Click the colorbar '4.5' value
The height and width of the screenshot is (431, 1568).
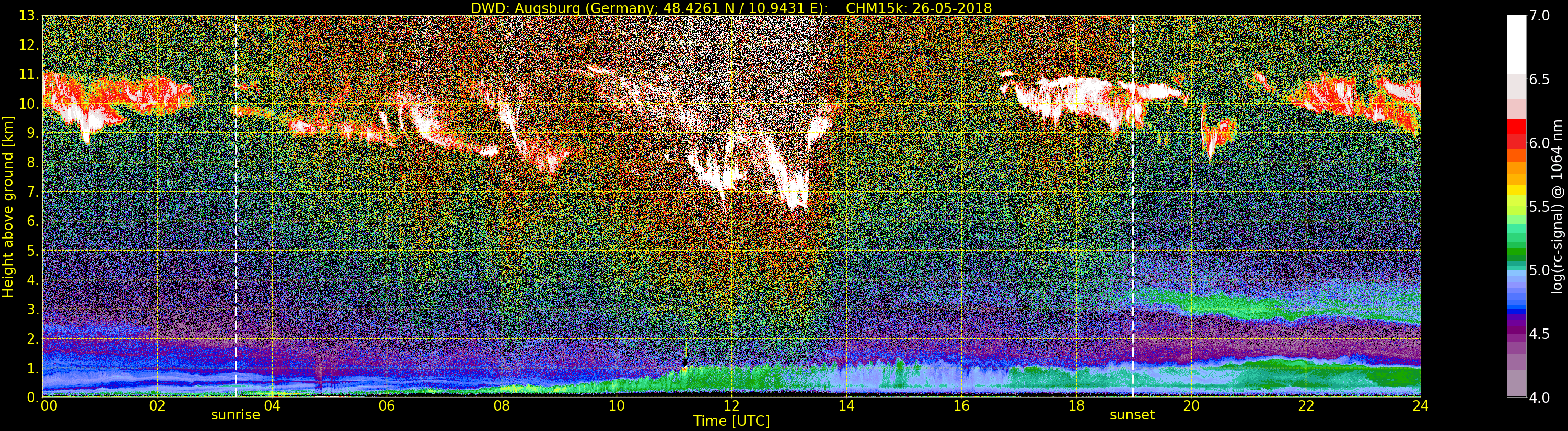coord(1539,334)
